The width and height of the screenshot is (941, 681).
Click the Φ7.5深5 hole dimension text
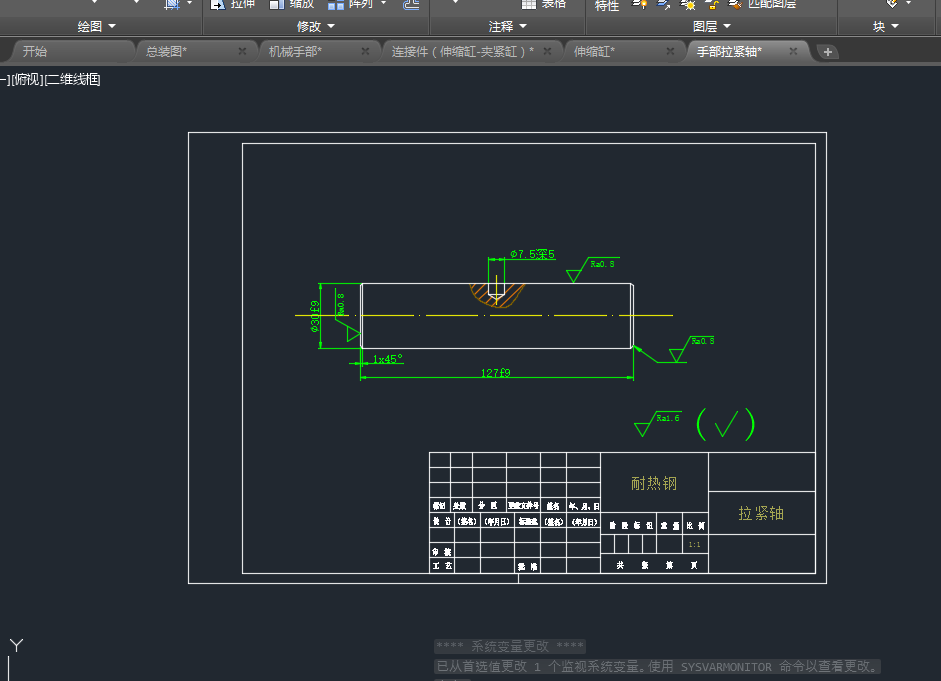(x=533, y=254)
